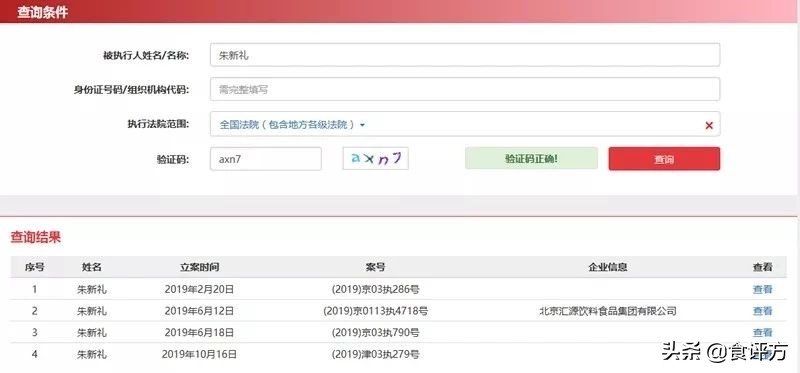This screenshot has width=800, height=373.
Task: Click the 姓名 column header
Action: (92, 267)
